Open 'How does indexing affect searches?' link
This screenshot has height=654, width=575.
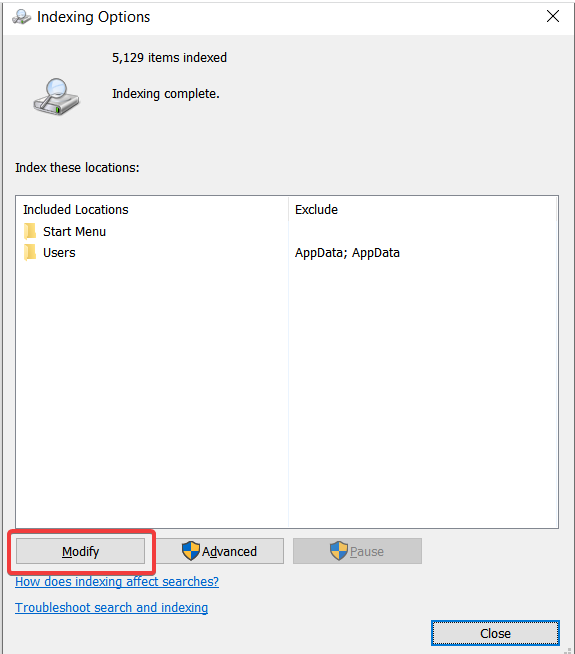click(117, 581)
